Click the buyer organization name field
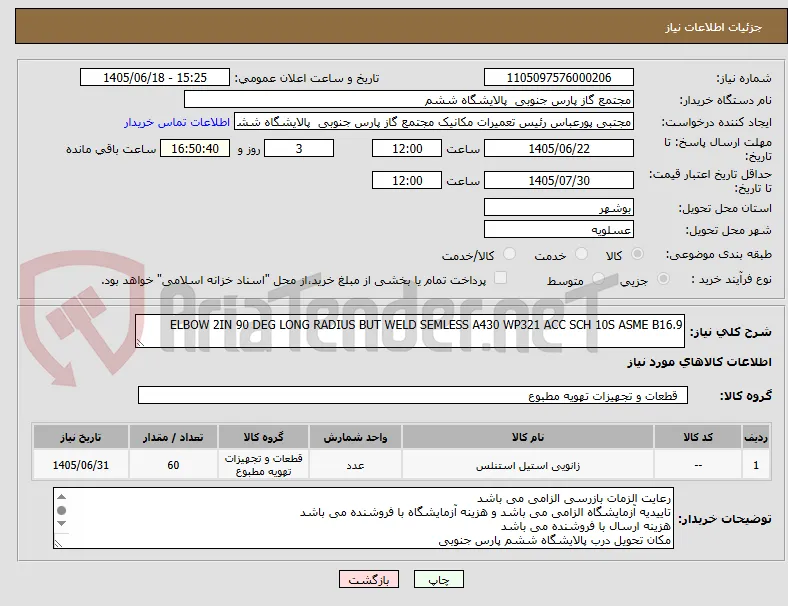 (408, 99)
